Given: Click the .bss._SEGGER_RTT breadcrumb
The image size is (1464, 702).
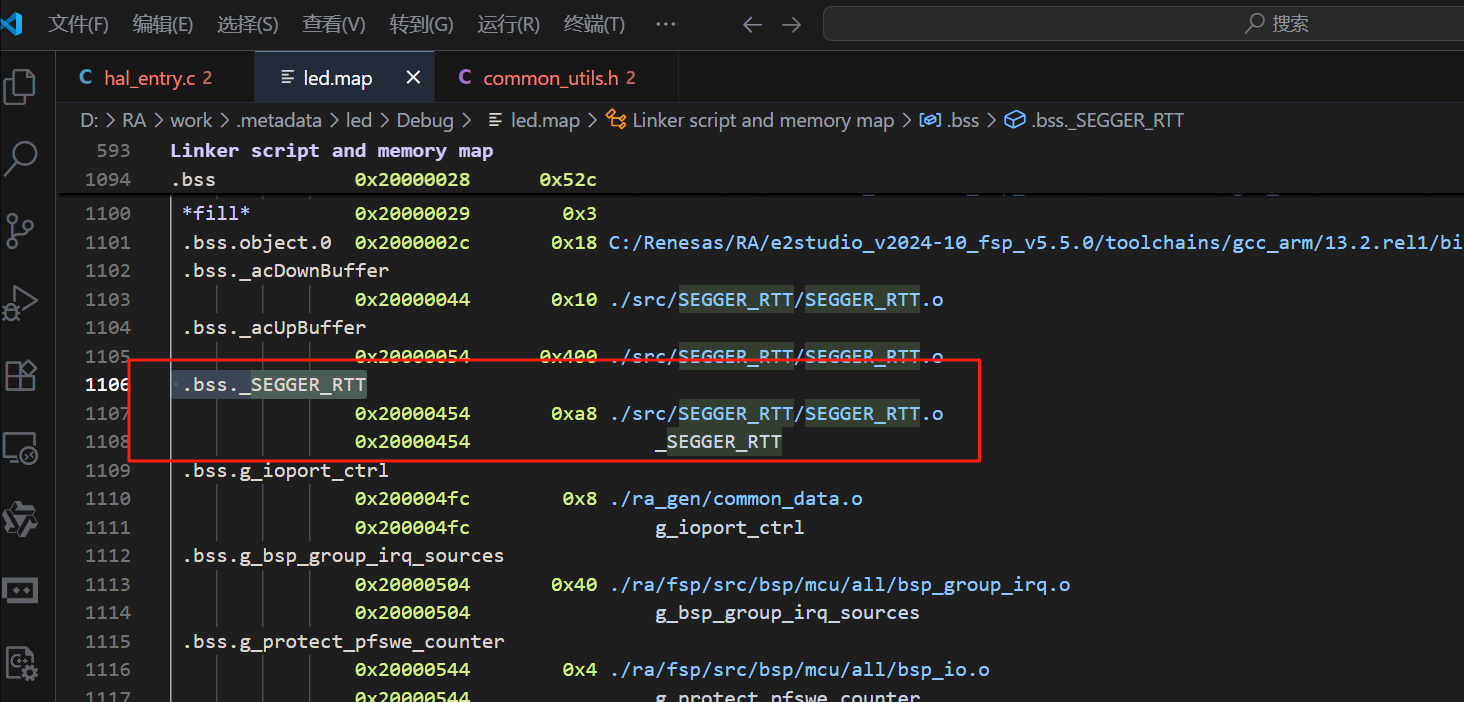Looking at the screenshot, I should [x=1094, y=121].
